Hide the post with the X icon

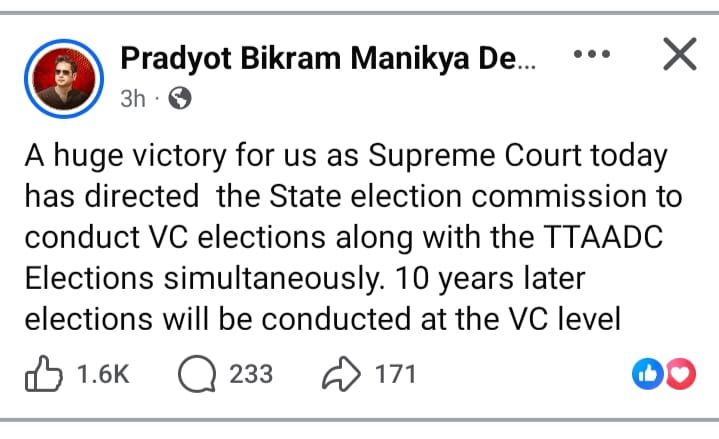click(679, 57)
